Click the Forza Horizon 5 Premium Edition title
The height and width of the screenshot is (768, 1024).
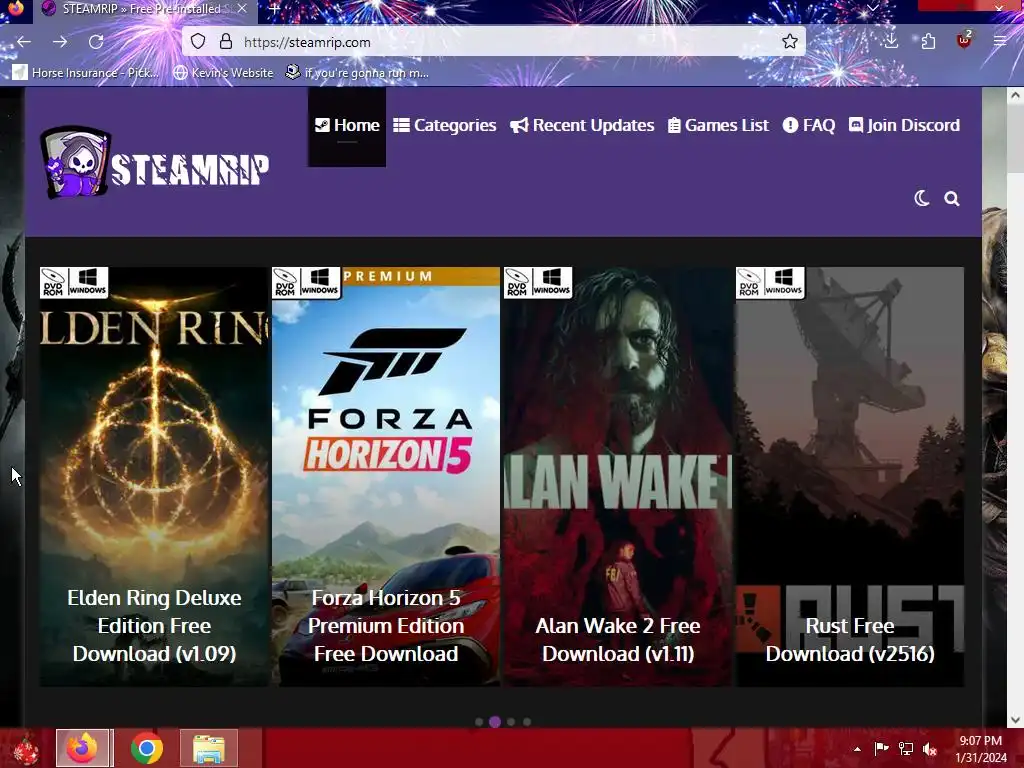click(x=386, y=626)
